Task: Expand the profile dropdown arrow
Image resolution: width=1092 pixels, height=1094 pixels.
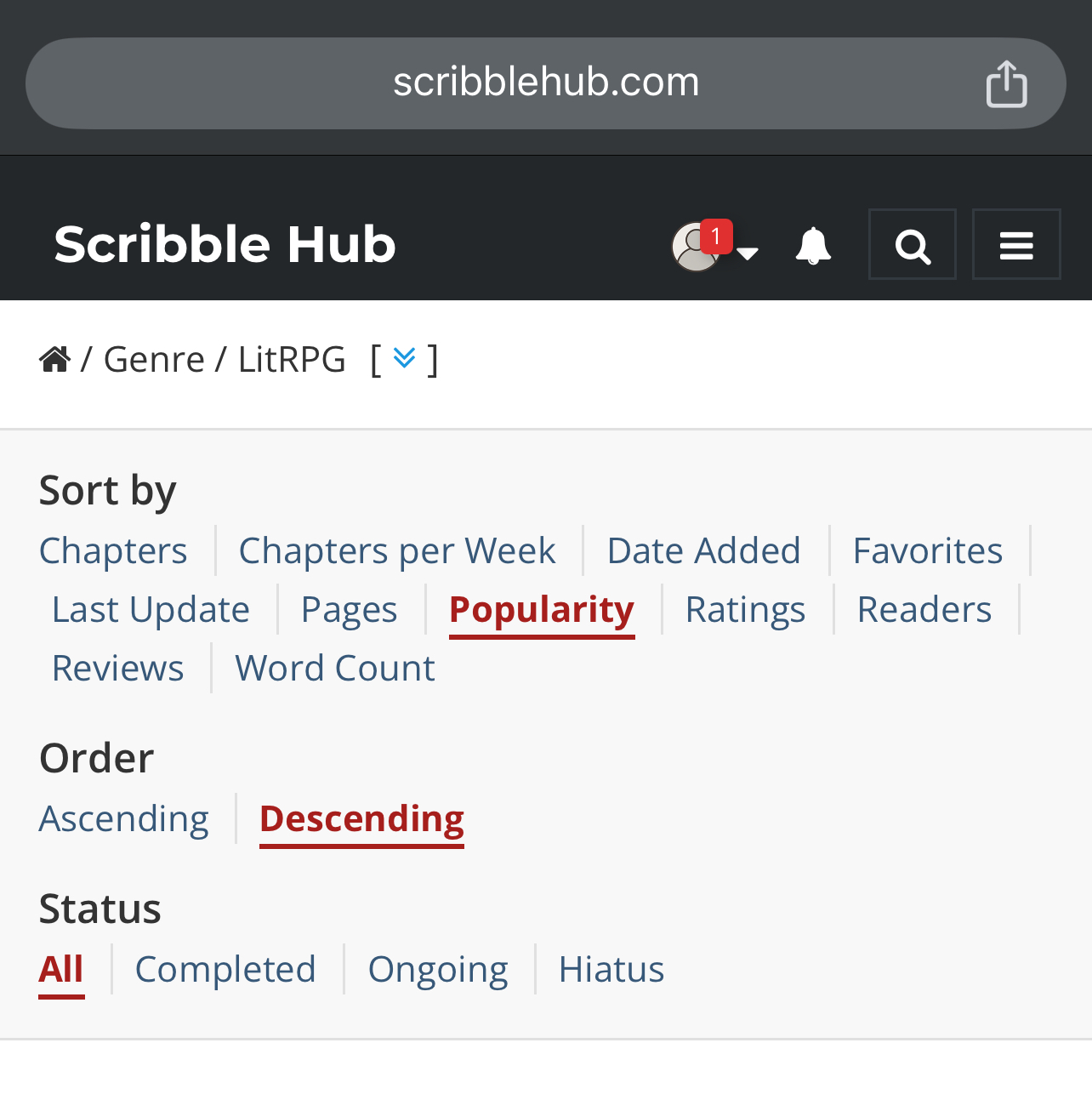Action: (748, 253)
